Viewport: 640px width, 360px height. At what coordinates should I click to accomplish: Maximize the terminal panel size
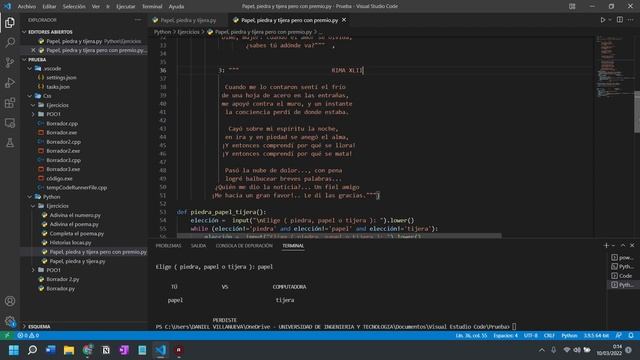click(623, 245)
